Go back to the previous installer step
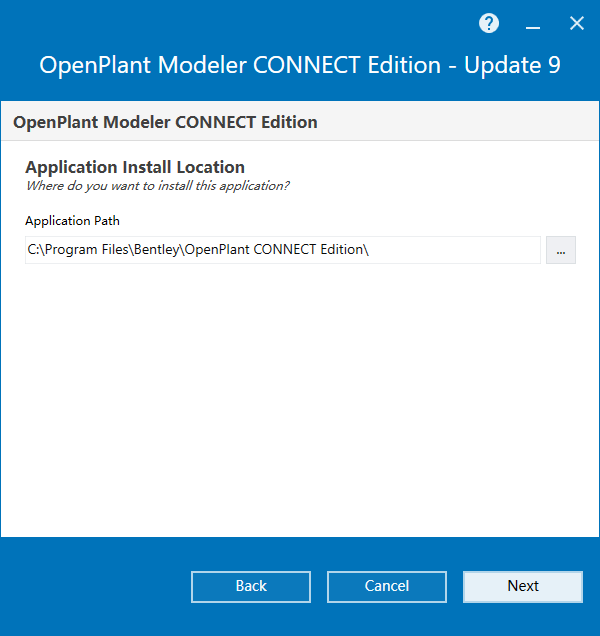The height and width of the screenshot is (636, 600). pos(251,587)
